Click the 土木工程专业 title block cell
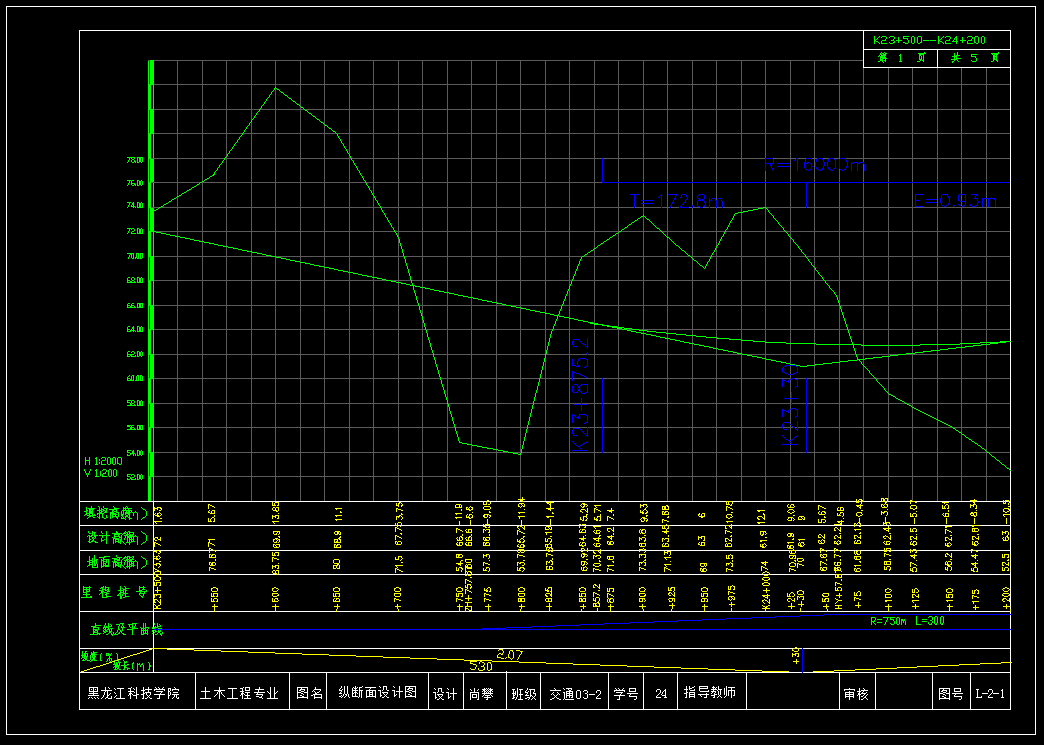 tap(238, 692)
